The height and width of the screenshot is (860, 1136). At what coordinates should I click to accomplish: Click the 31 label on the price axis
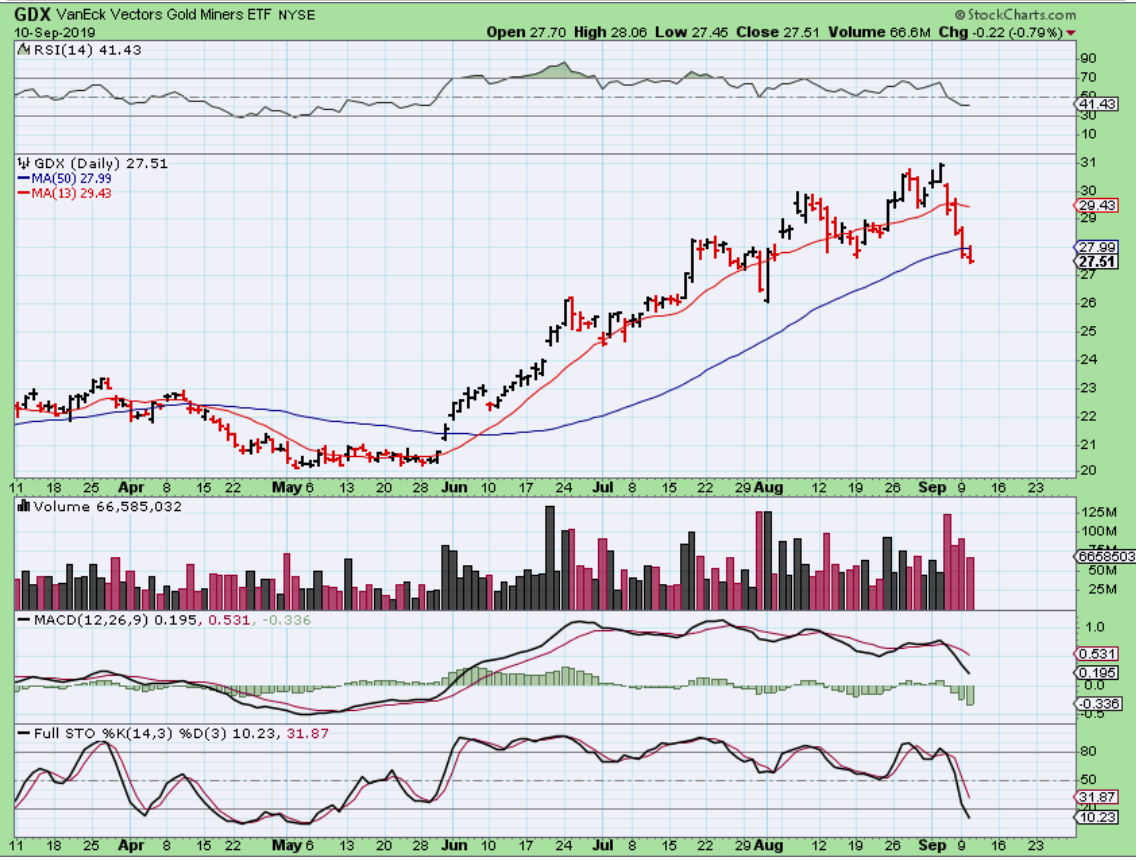(1087, 163)
